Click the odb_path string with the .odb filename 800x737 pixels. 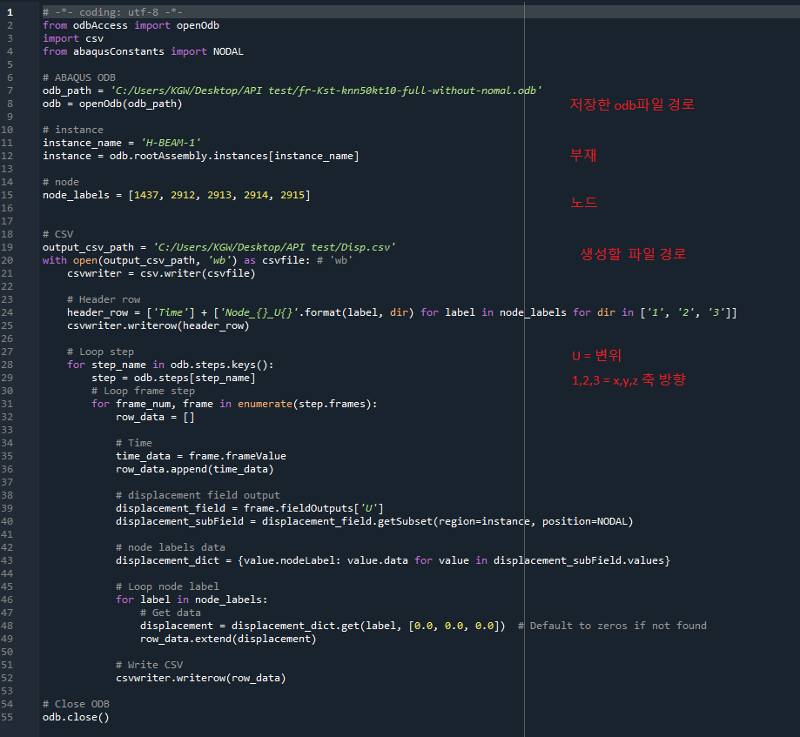click(326, 91)
